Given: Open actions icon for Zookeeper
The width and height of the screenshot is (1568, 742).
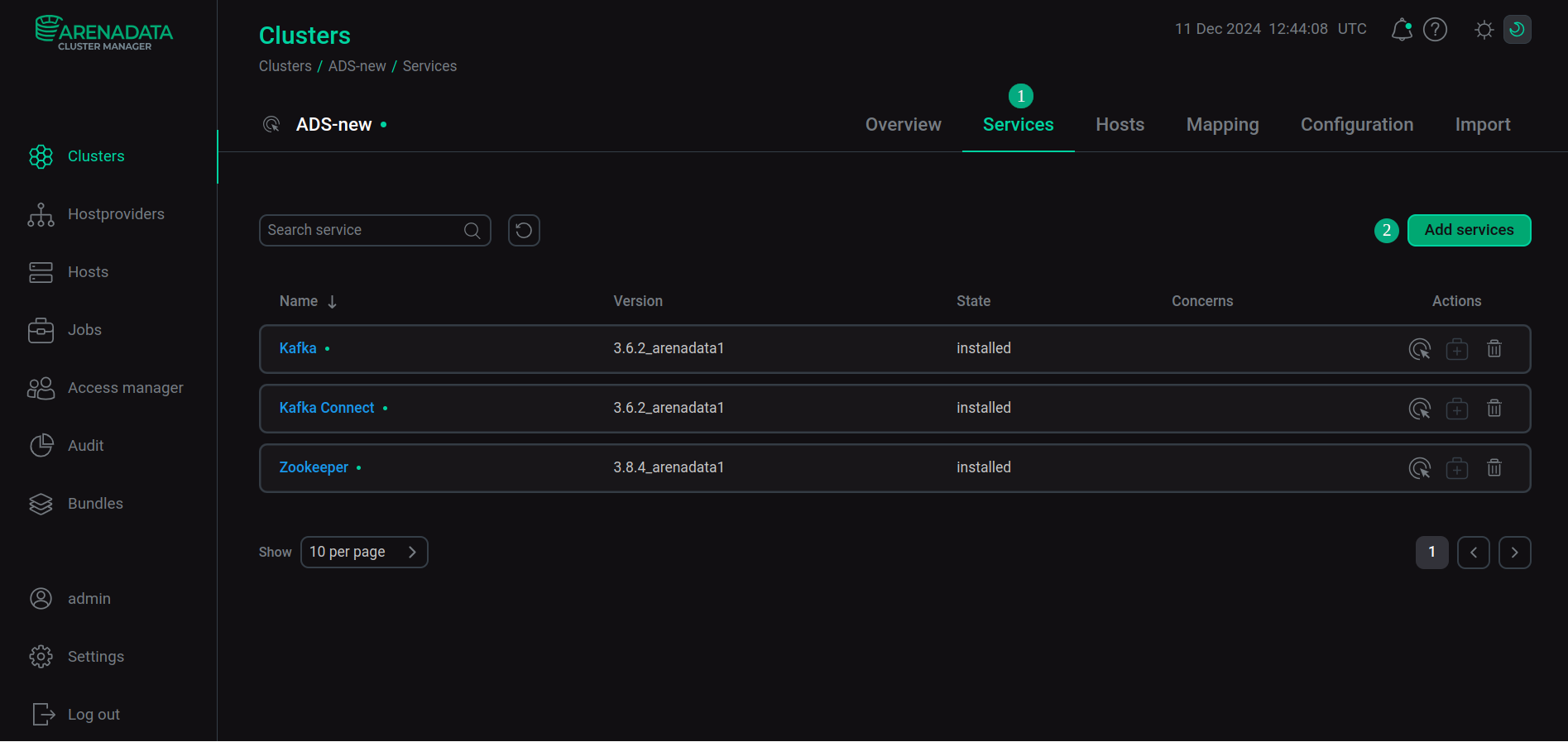Looking at the screenshot, I should click(x=1420, y=468).
